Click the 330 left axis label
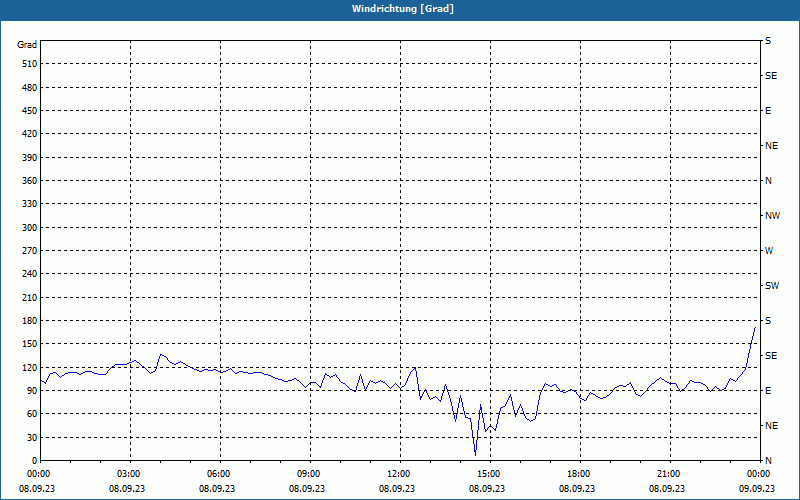Image resolution: width=800 pixels, height=500 pixels. pos(30,204)
